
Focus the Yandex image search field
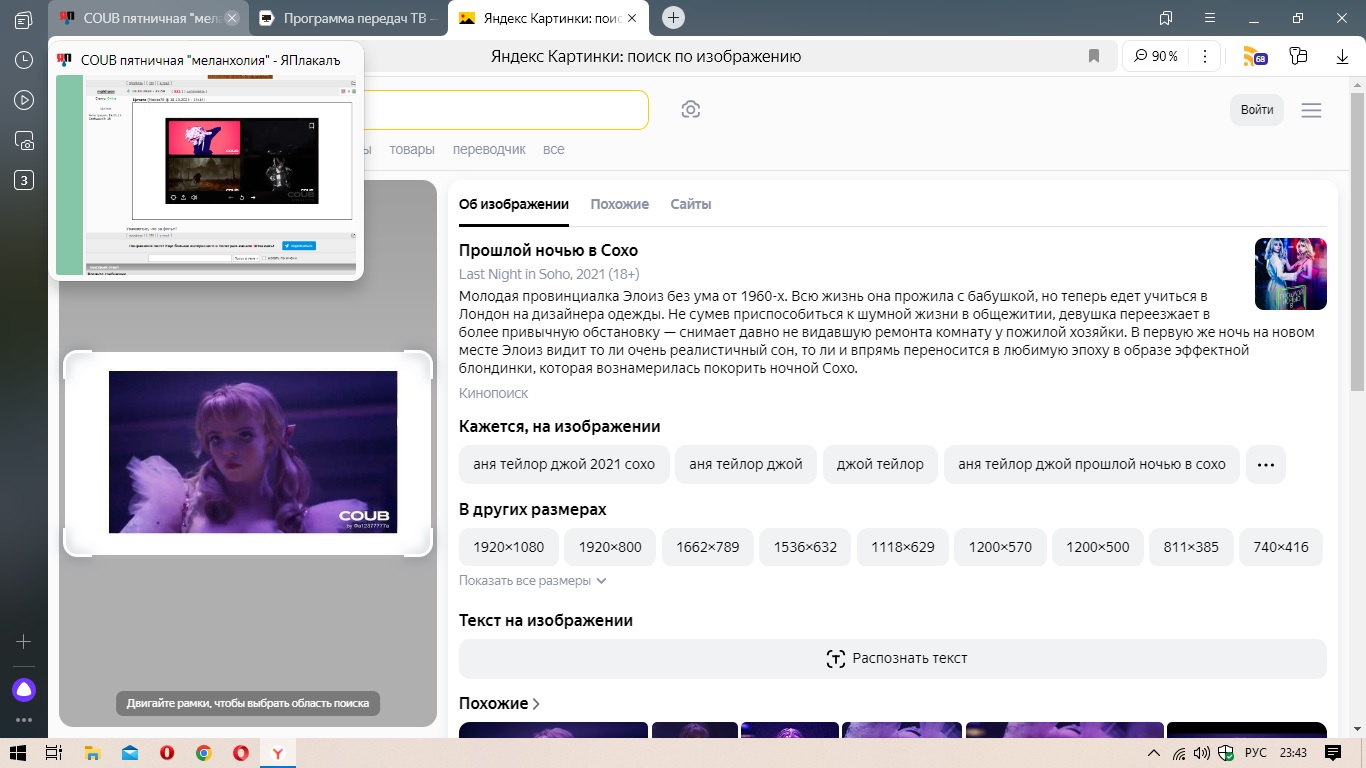[505, 110]
